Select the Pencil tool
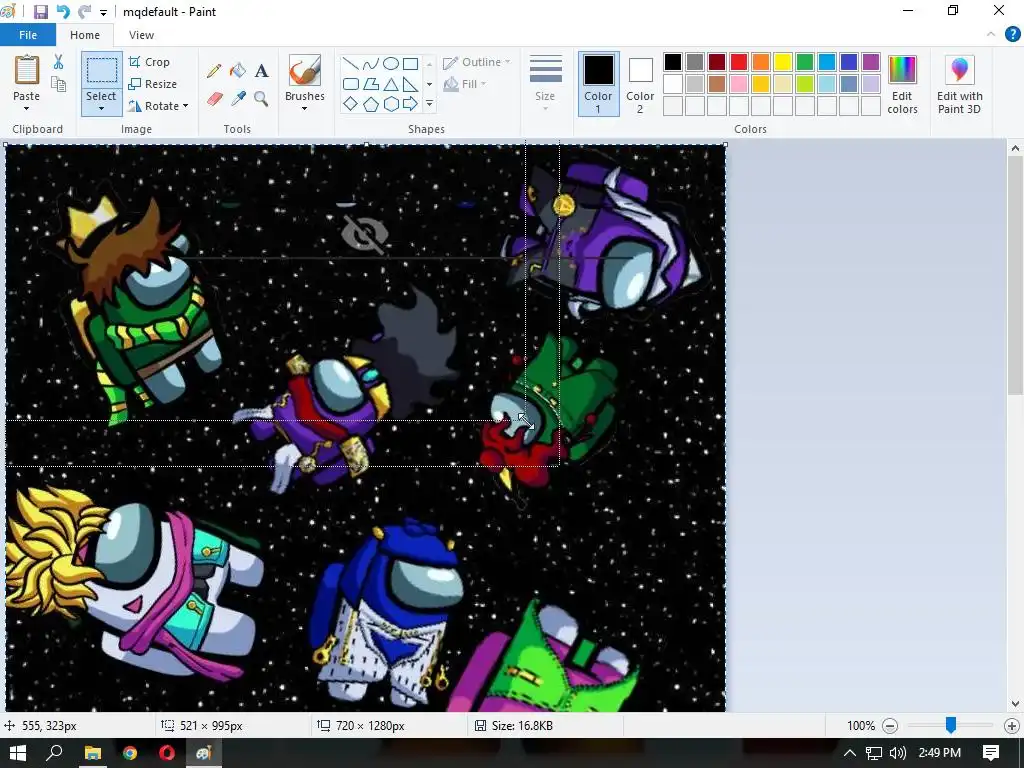Screen dimensions: 1024x768 214,71
